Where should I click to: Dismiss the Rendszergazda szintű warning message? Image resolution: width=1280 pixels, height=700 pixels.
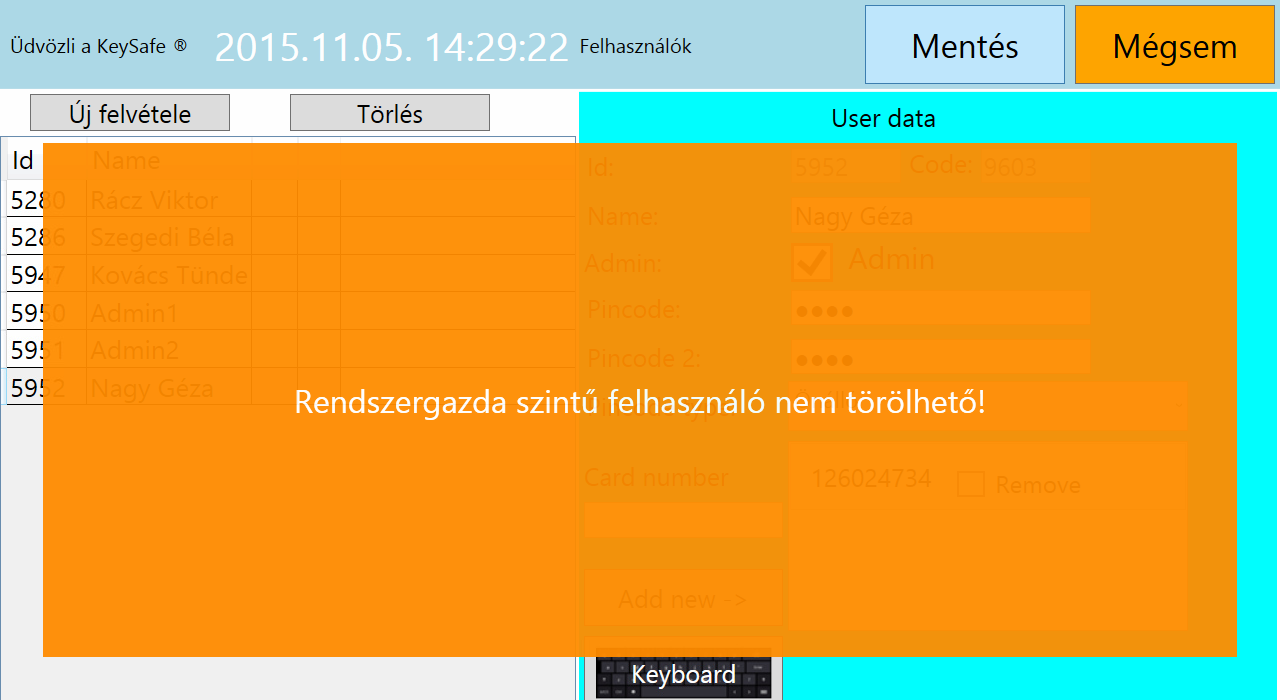point(640,400)
